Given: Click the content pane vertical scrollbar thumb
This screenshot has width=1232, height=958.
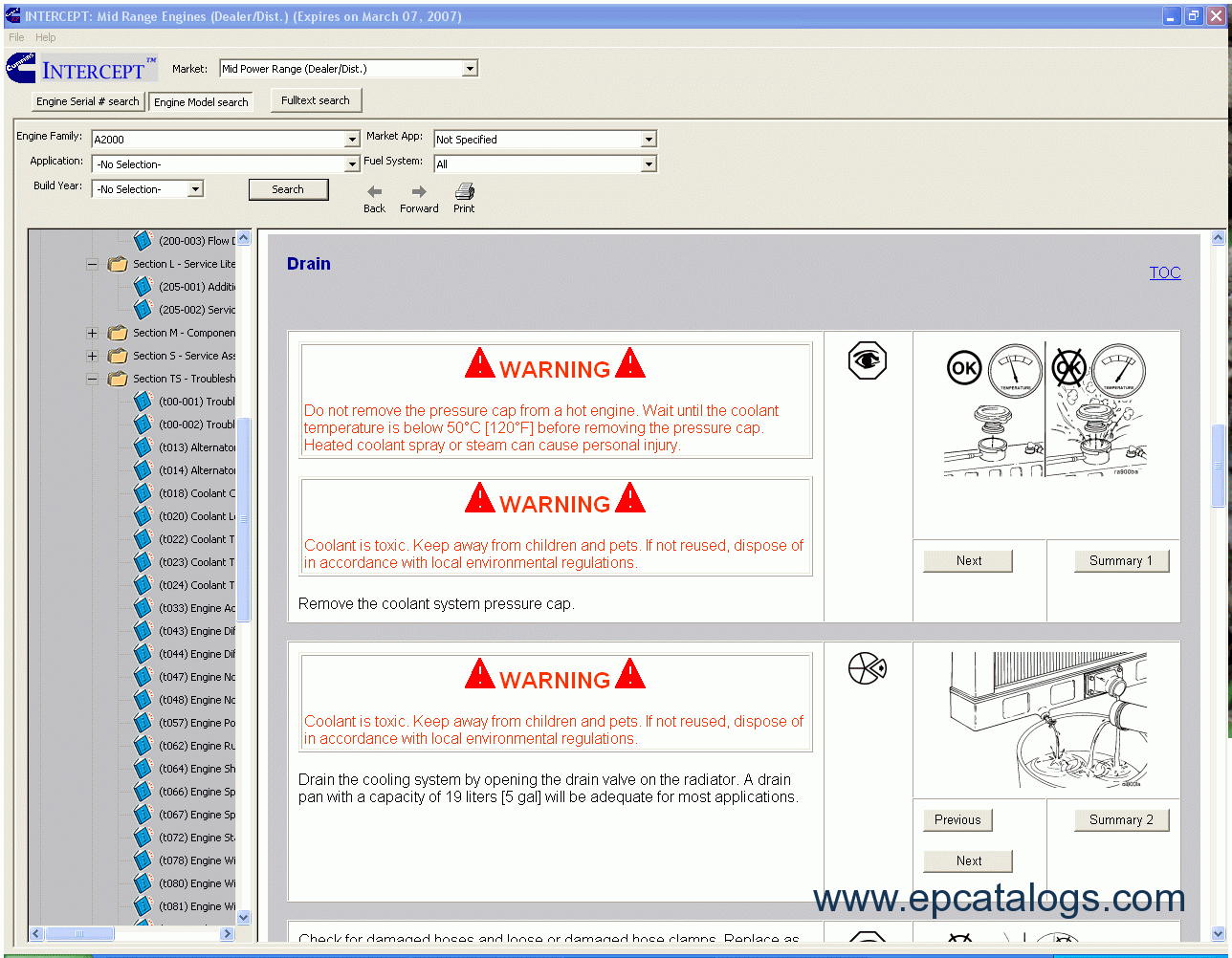Looking at the screenshot, I should pos(1218,466).
